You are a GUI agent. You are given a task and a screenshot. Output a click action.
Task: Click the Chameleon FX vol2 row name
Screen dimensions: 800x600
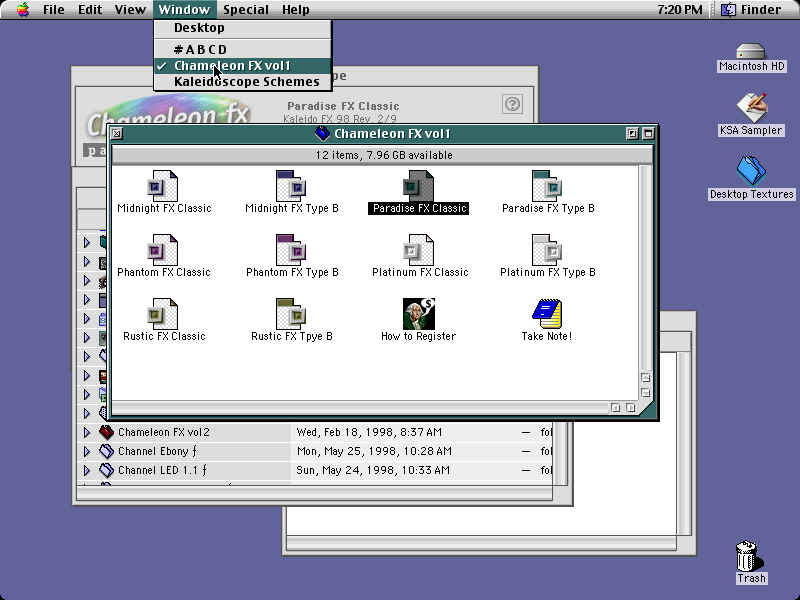pyautogui.click(x=164, y=432)
